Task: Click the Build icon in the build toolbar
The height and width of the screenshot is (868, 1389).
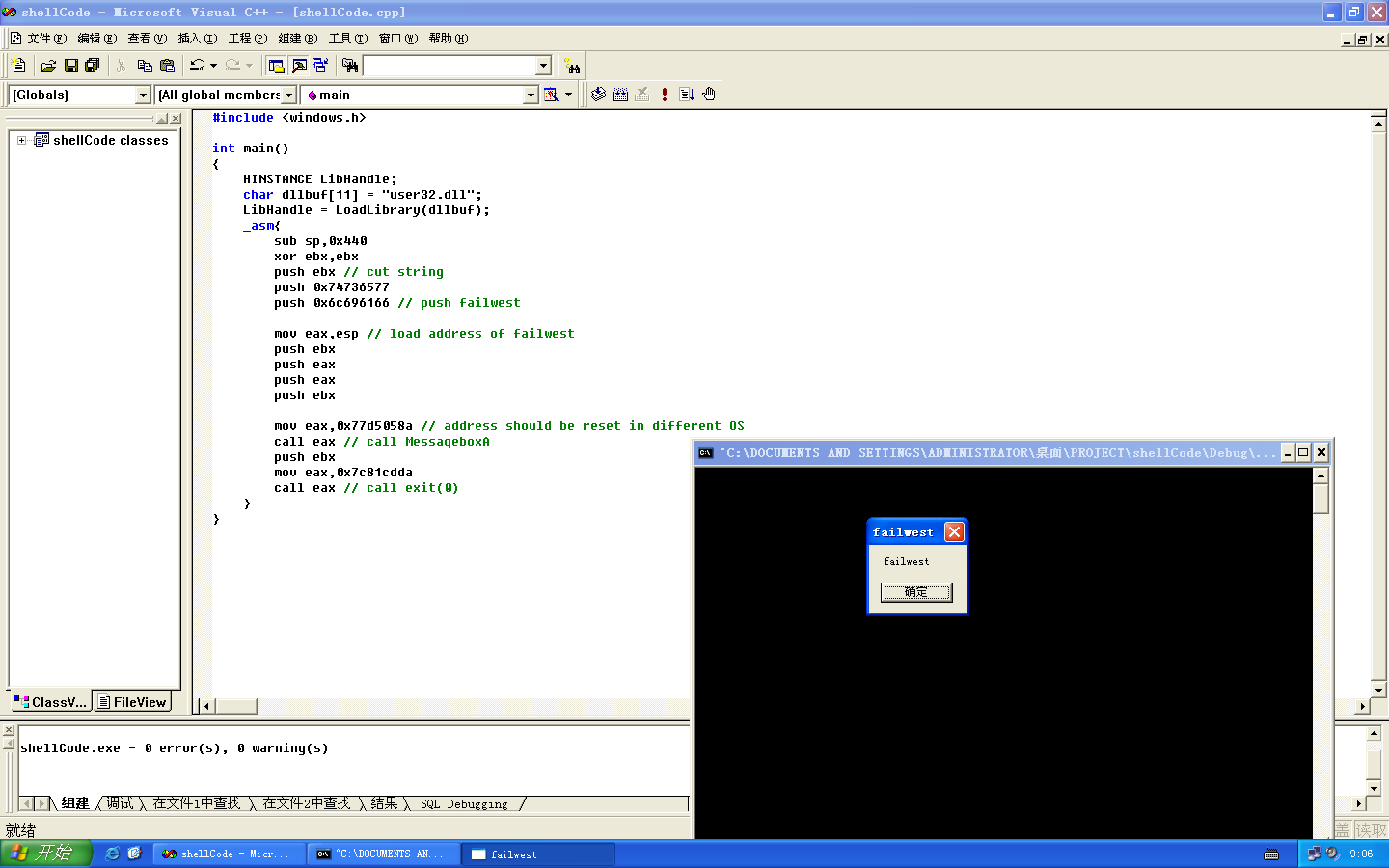Action: click(620, 95)
